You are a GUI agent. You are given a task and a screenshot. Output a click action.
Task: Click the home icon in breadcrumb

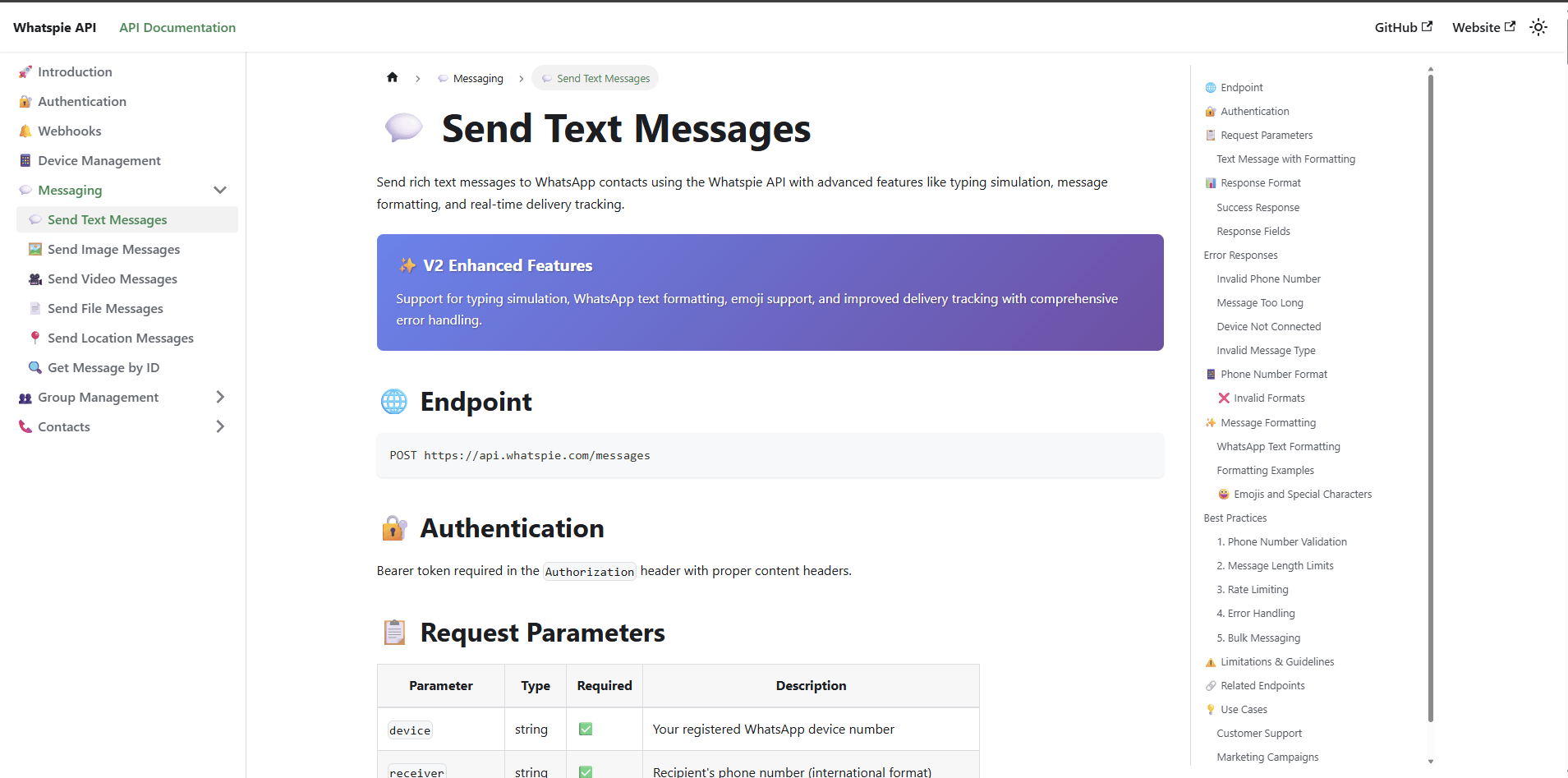(x=393, y=77)
